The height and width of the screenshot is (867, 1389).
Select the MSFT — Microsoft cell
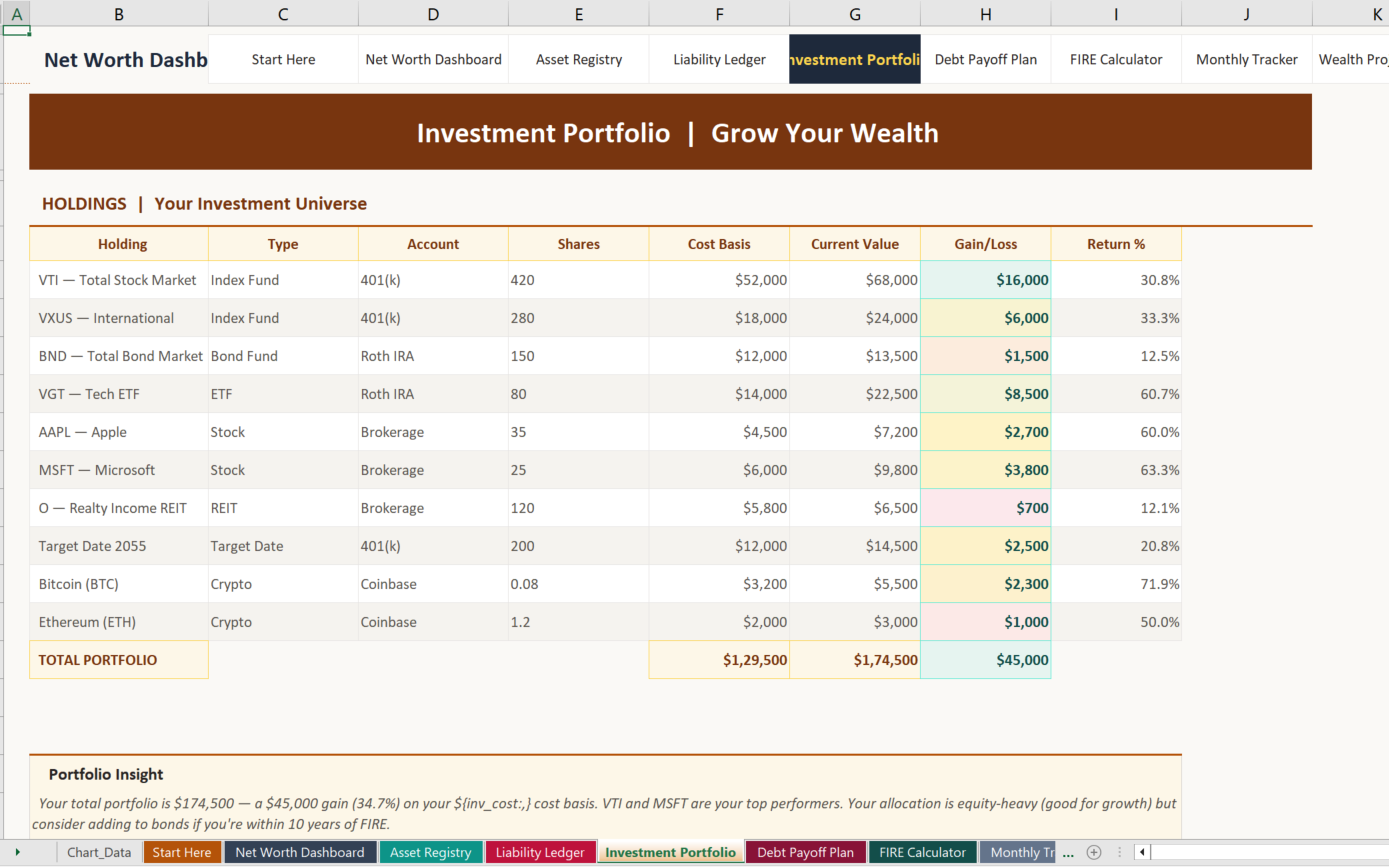(119, 470)
